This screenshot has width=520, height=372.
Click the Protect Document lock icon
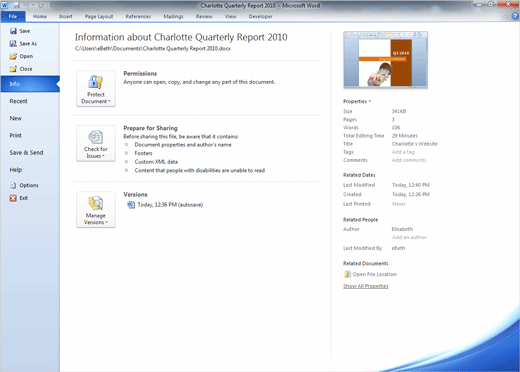(x=96, y=82)
